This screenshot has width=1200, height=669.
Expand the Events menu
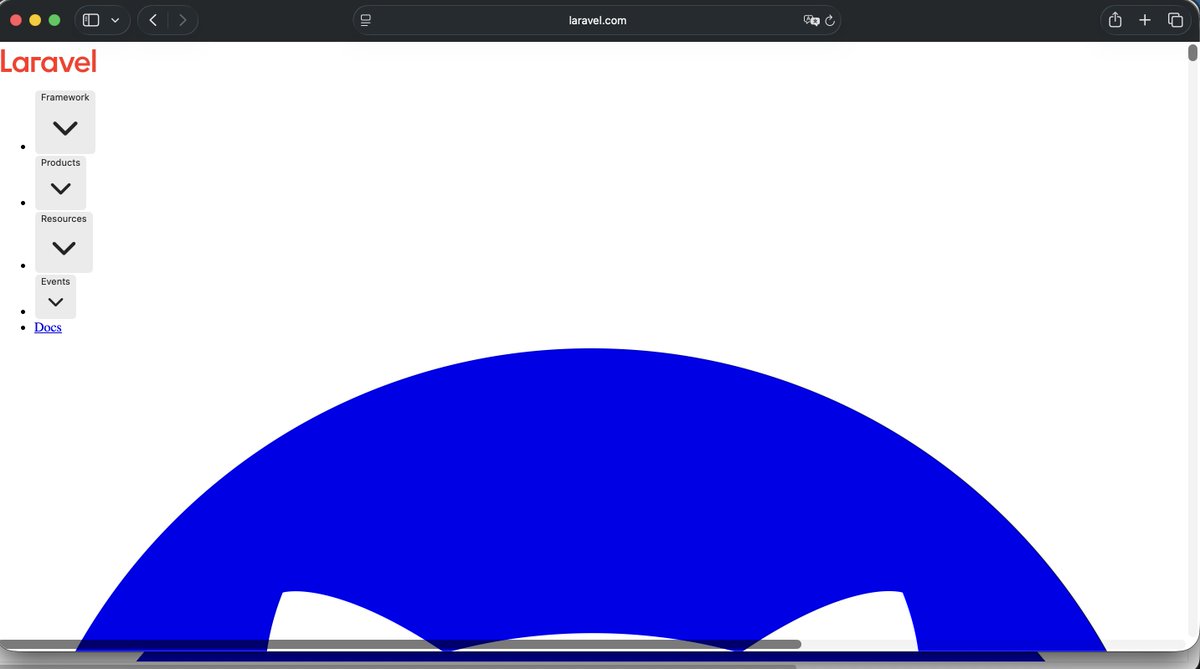(x=55, y=297)
